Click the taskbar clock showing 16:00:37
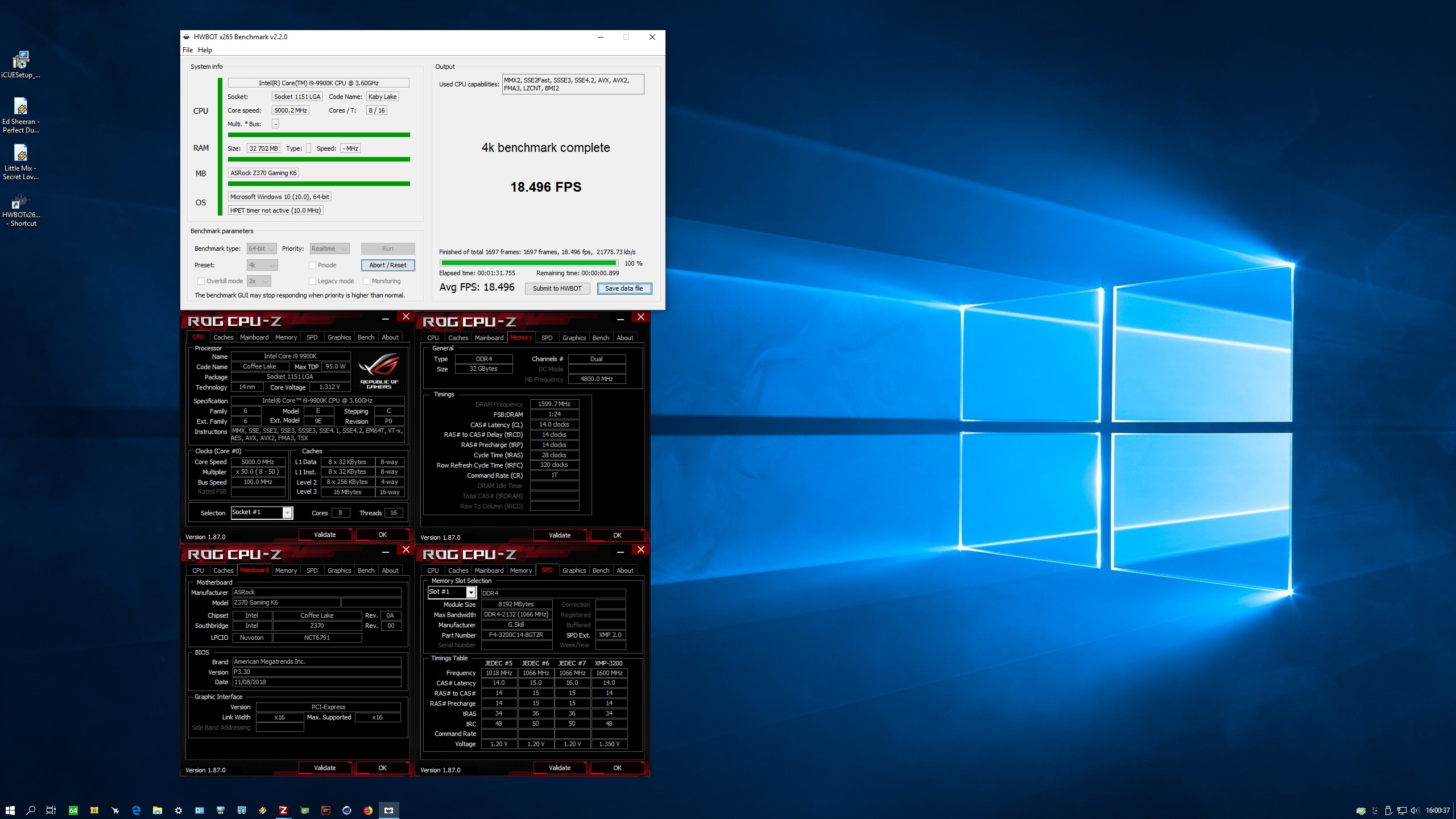This screenshot has height=819, width=1456. [x=1437, y=810]
